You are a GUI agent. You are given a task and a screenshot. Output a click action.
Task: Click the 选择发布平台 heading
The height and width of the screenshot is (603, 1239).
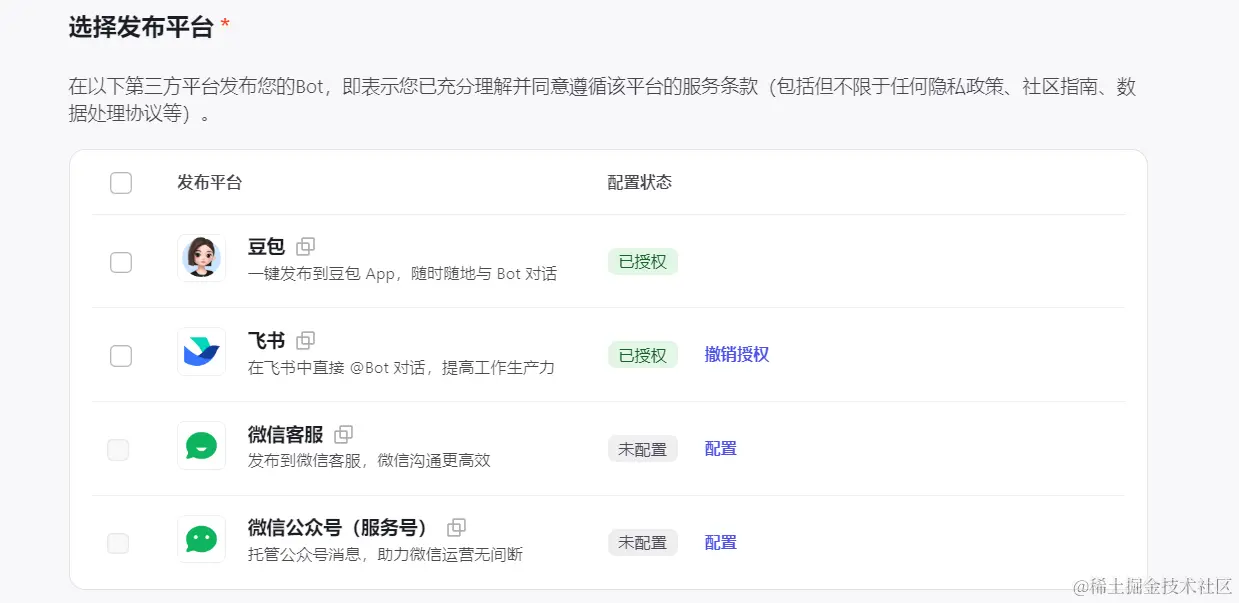[x=141, y=27]
